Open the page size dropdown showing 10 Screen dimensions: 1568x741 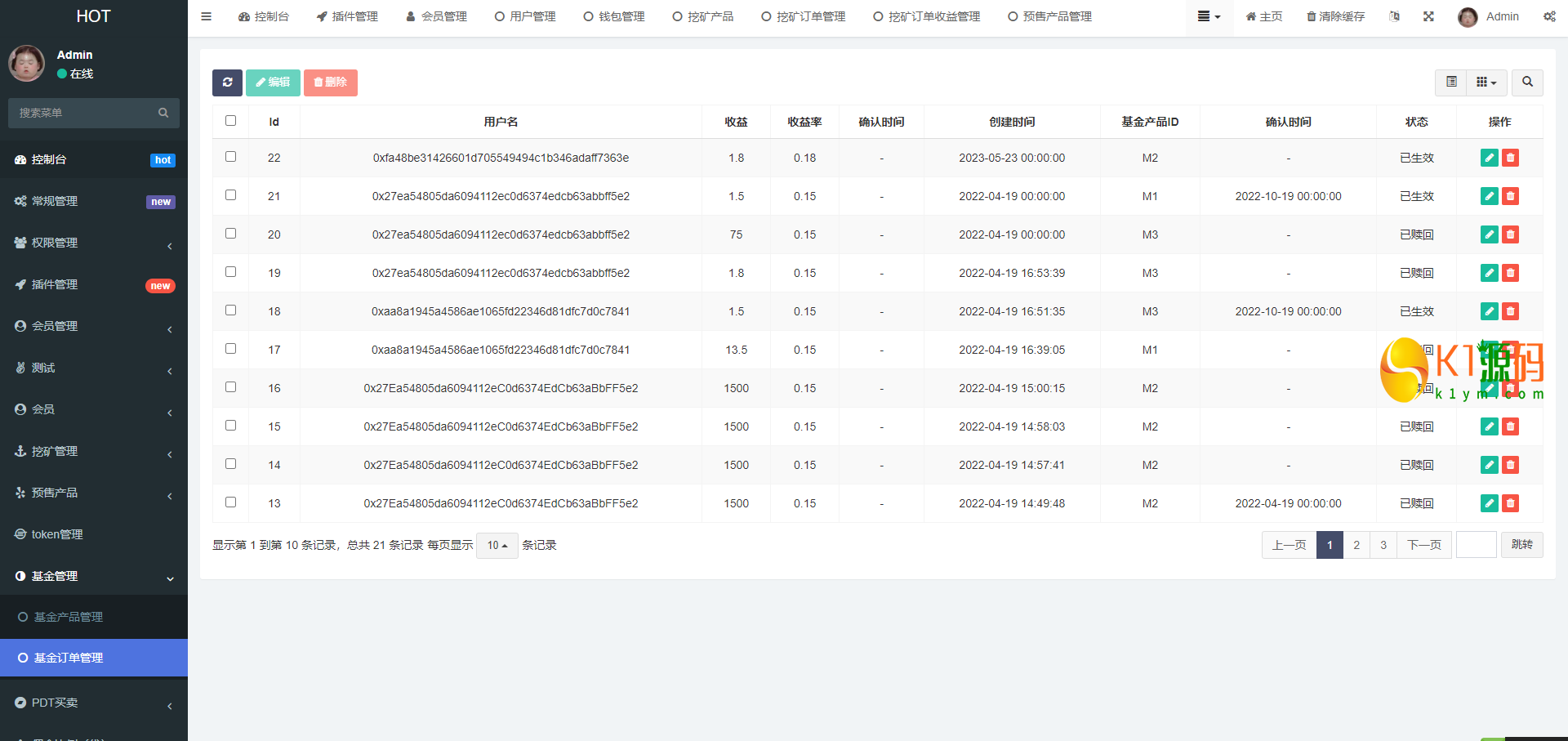(x=497, y=545)
